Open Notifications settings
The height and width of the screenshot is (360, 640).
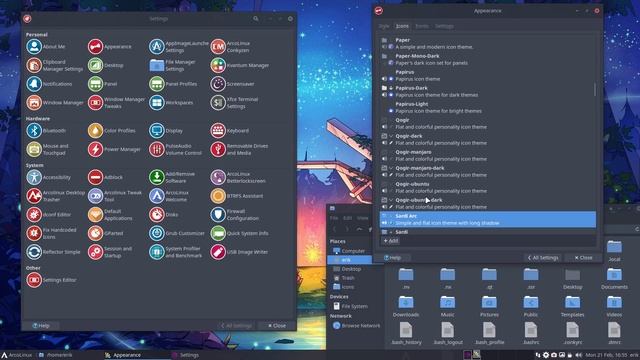[x=49, y=84]
